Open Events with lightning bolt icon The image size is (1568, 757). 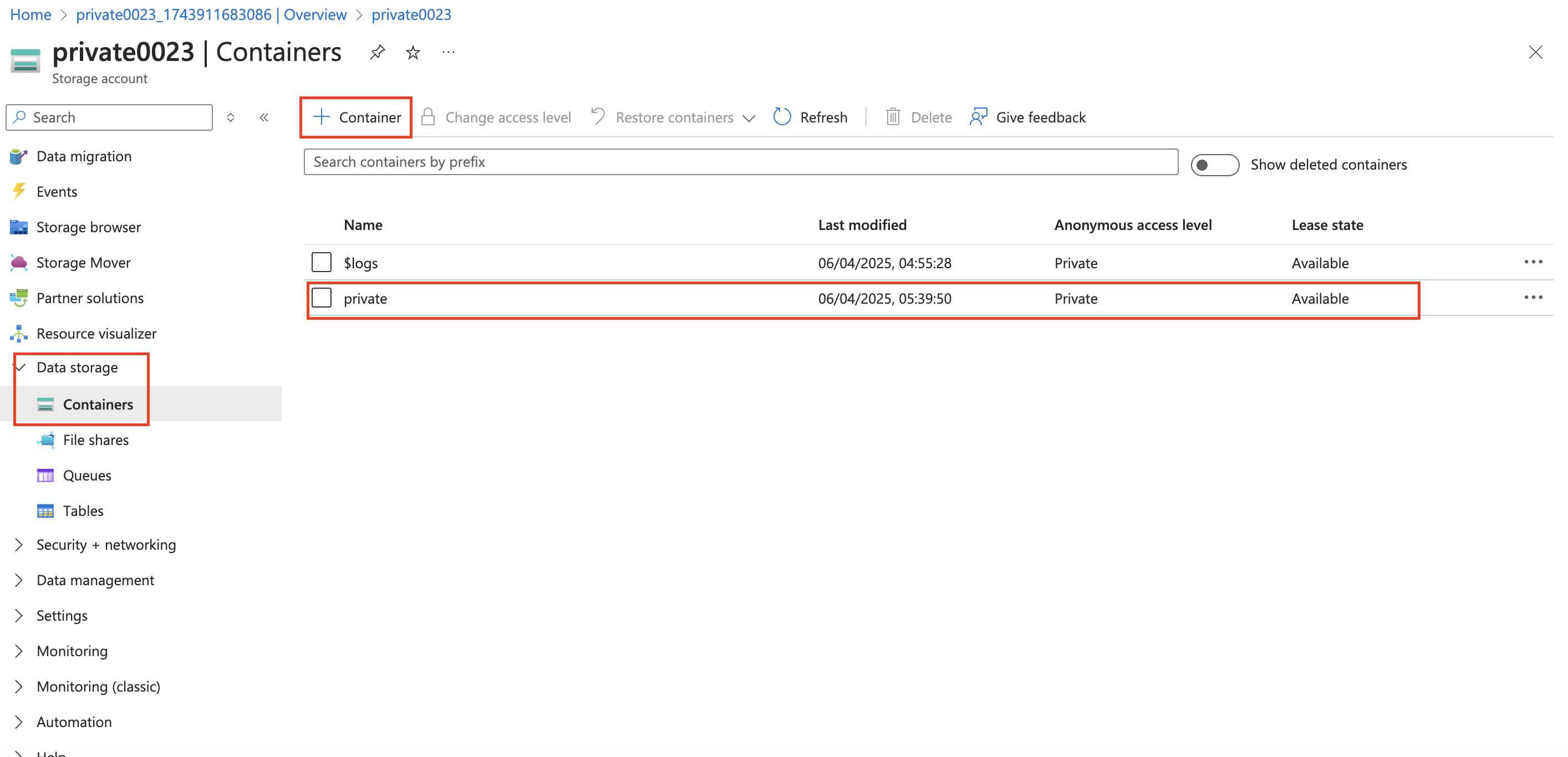point(57,192)
